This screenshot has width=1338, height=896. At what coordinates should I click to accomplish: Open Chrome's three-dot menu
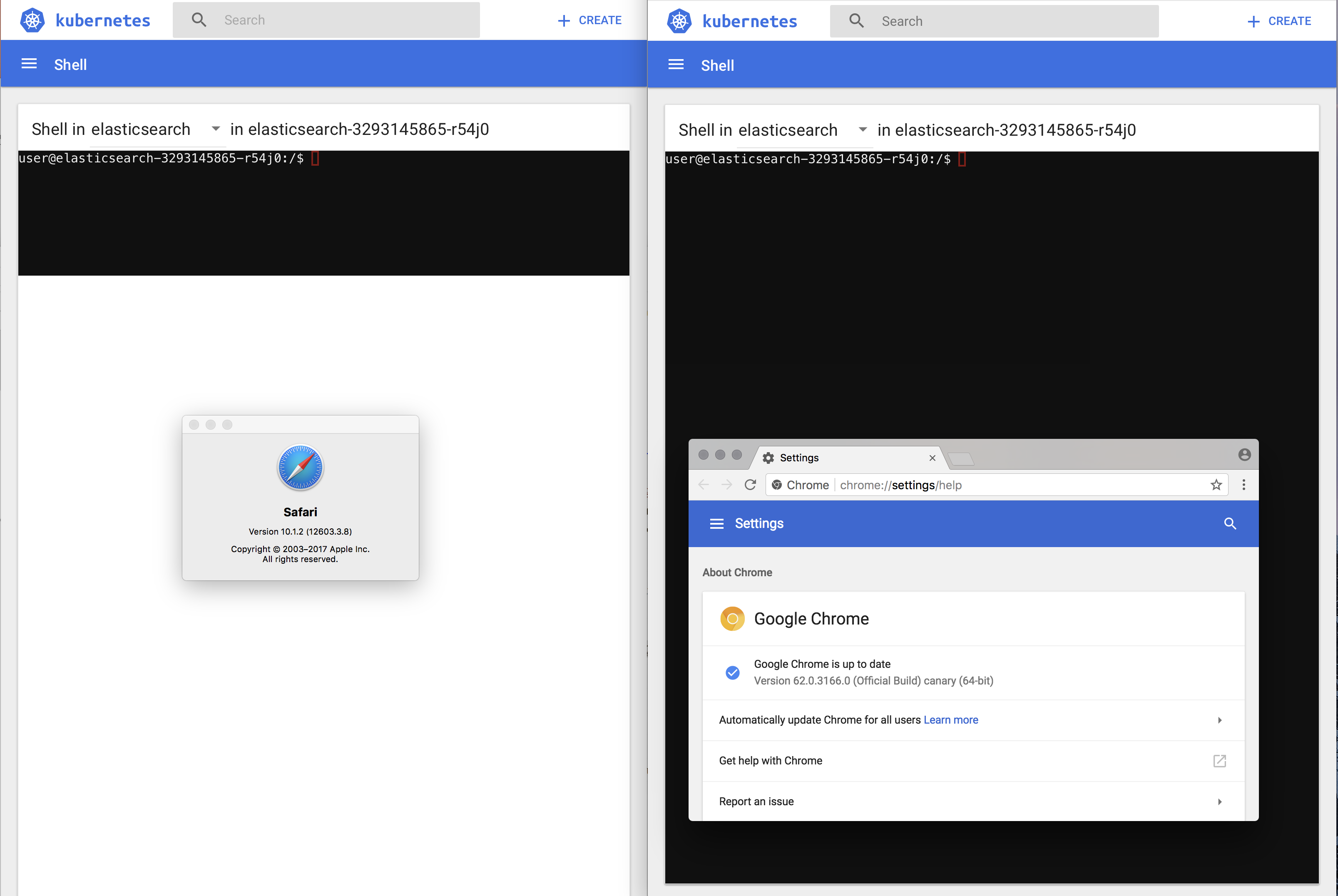click(1244, 485)
